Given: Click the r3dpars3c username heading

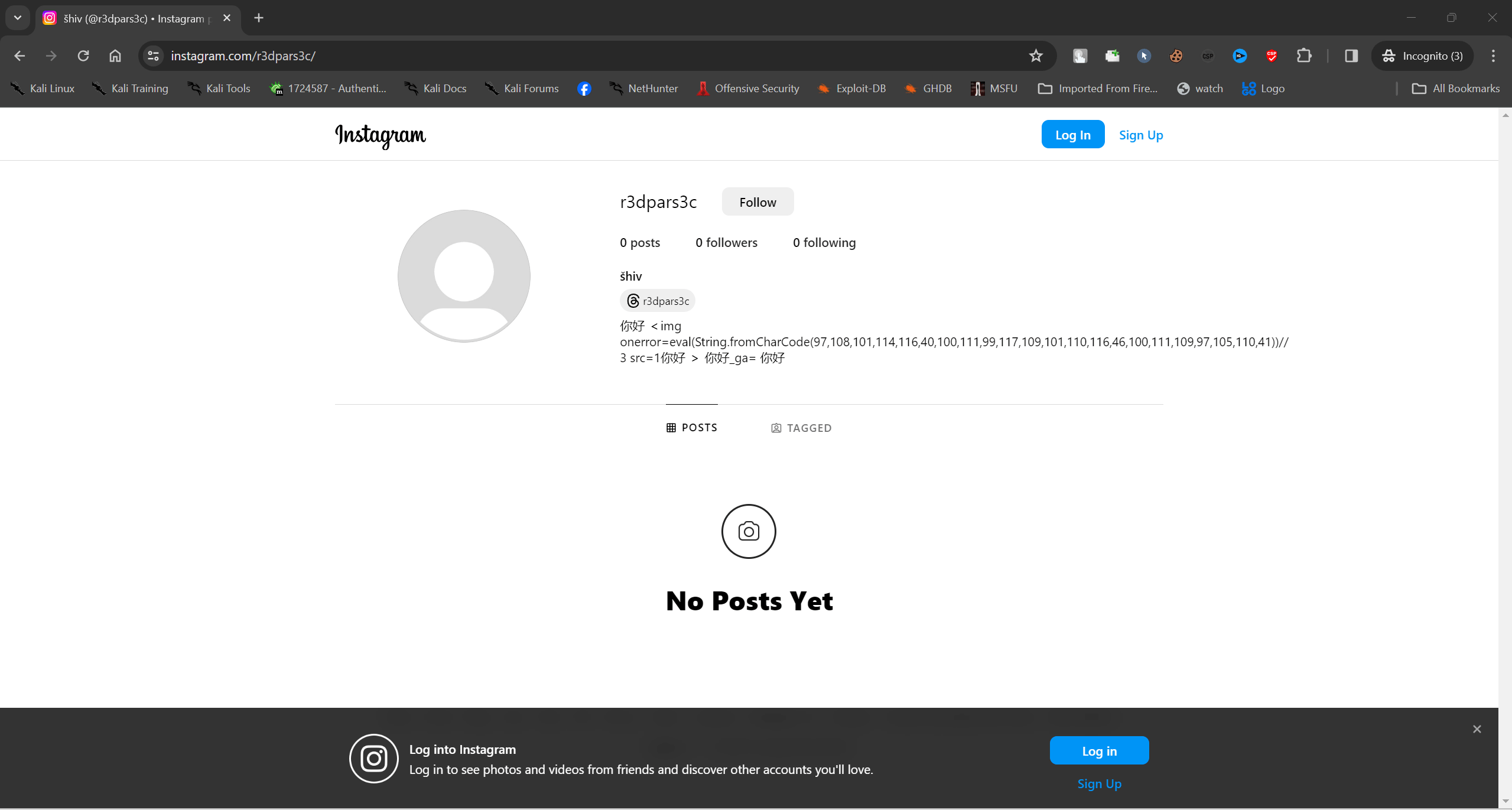Looking at the screenshot, I should click(658, 202).
